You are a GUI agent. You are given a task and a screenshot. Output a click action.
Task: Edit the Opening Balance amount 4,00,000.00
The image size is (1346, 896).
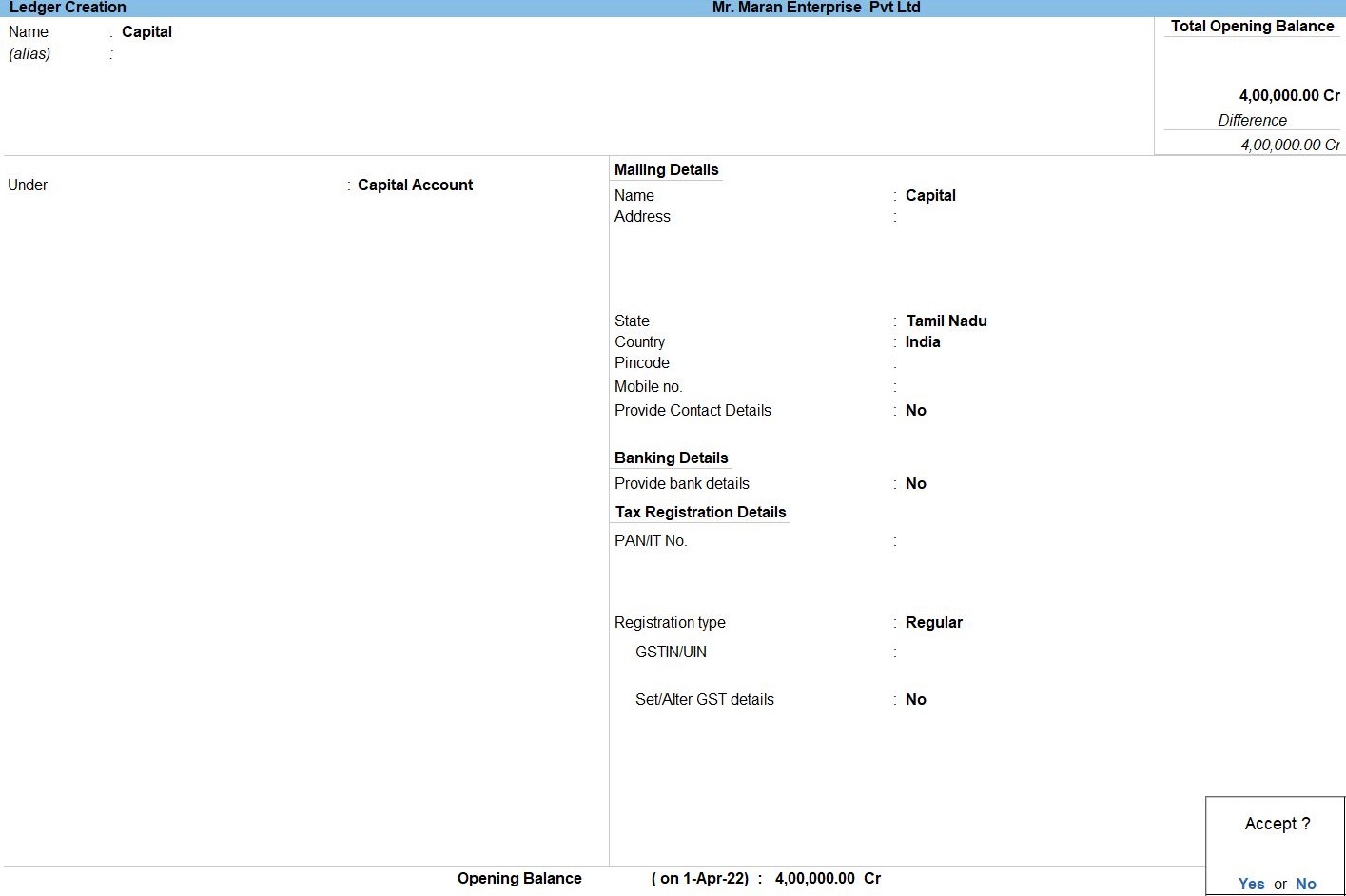[814, 878]
